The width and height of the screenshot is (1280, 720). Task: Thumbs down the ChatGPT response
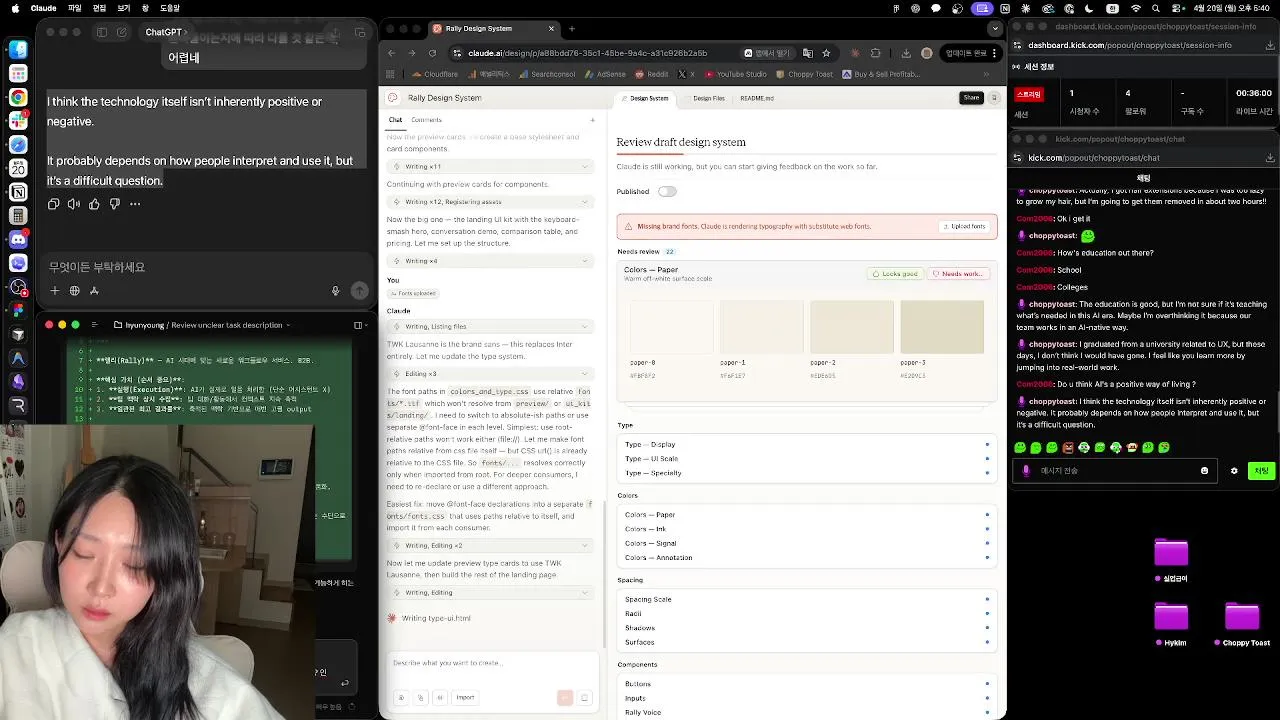(x=114, y=204)
